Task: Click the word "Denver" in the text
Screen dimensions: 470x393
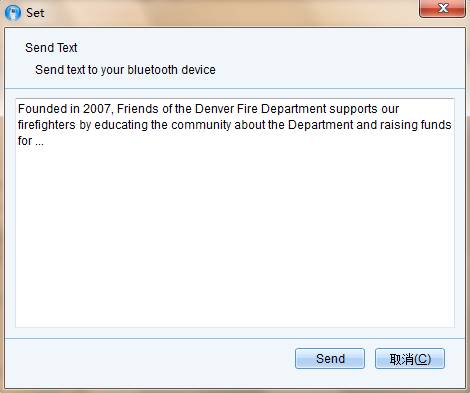Action: [214, 109]
